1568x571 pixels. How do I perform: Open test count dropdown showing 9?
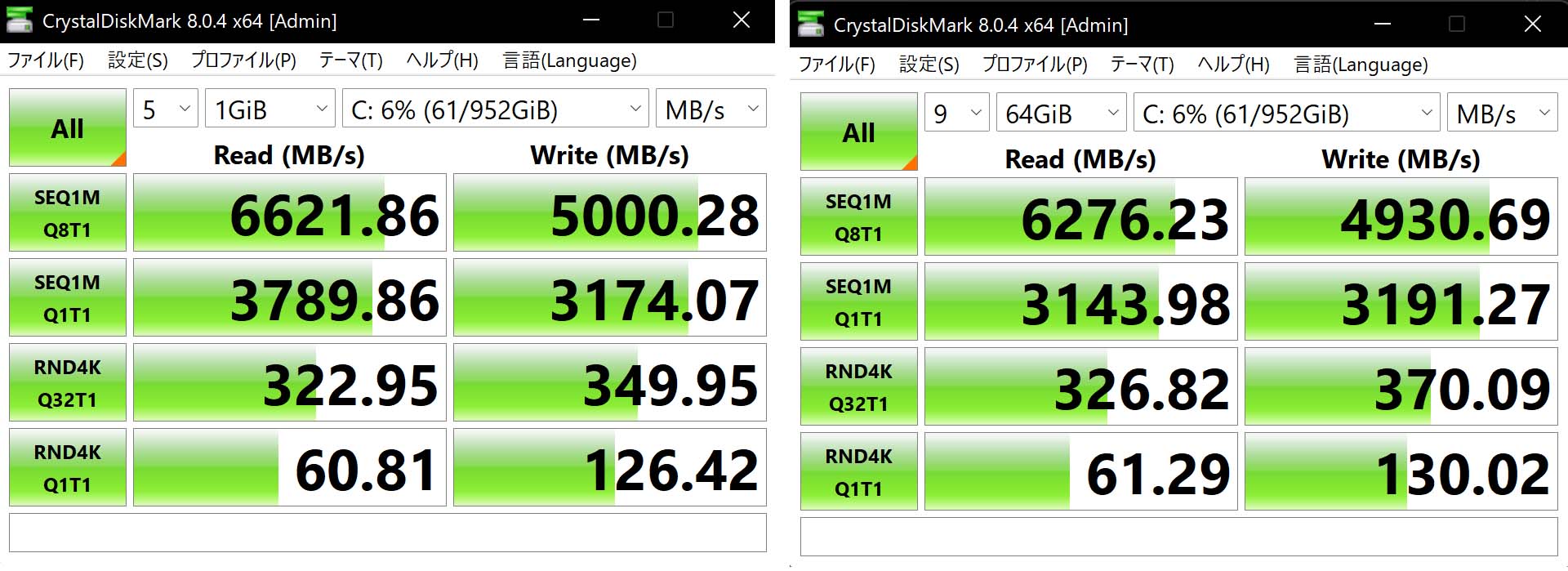[x=957, y=112]
